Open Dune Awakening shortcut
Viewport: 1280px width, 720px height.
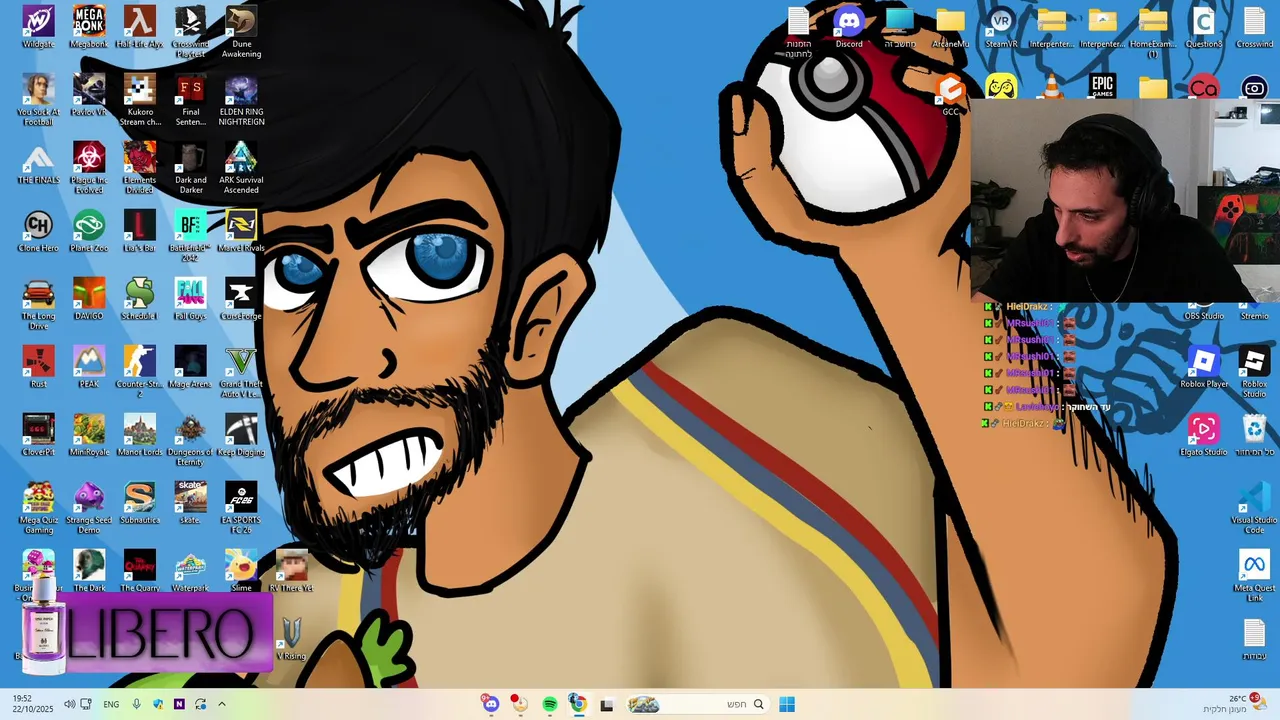(241, 32)
